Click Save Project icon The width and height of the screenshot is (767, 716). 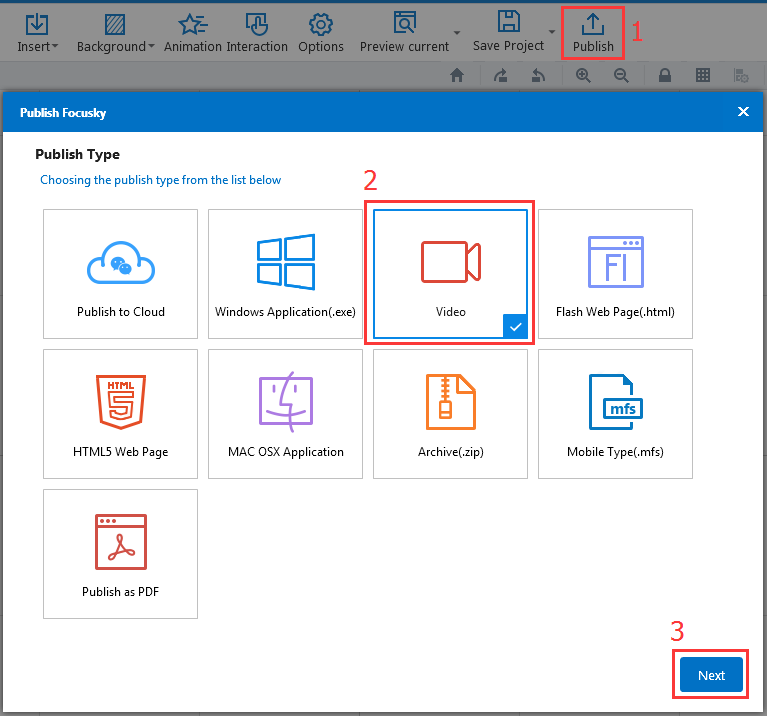508,31
